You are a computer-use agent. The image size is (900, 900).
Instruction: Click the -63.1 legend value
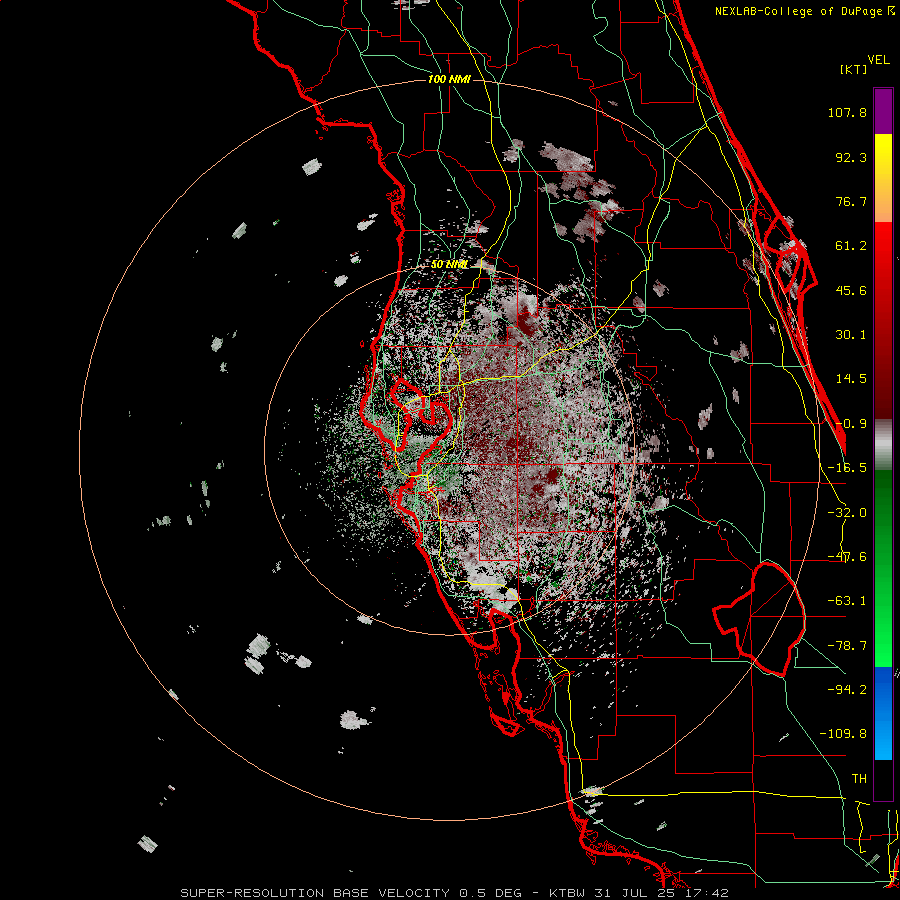[x=847, y=601]
